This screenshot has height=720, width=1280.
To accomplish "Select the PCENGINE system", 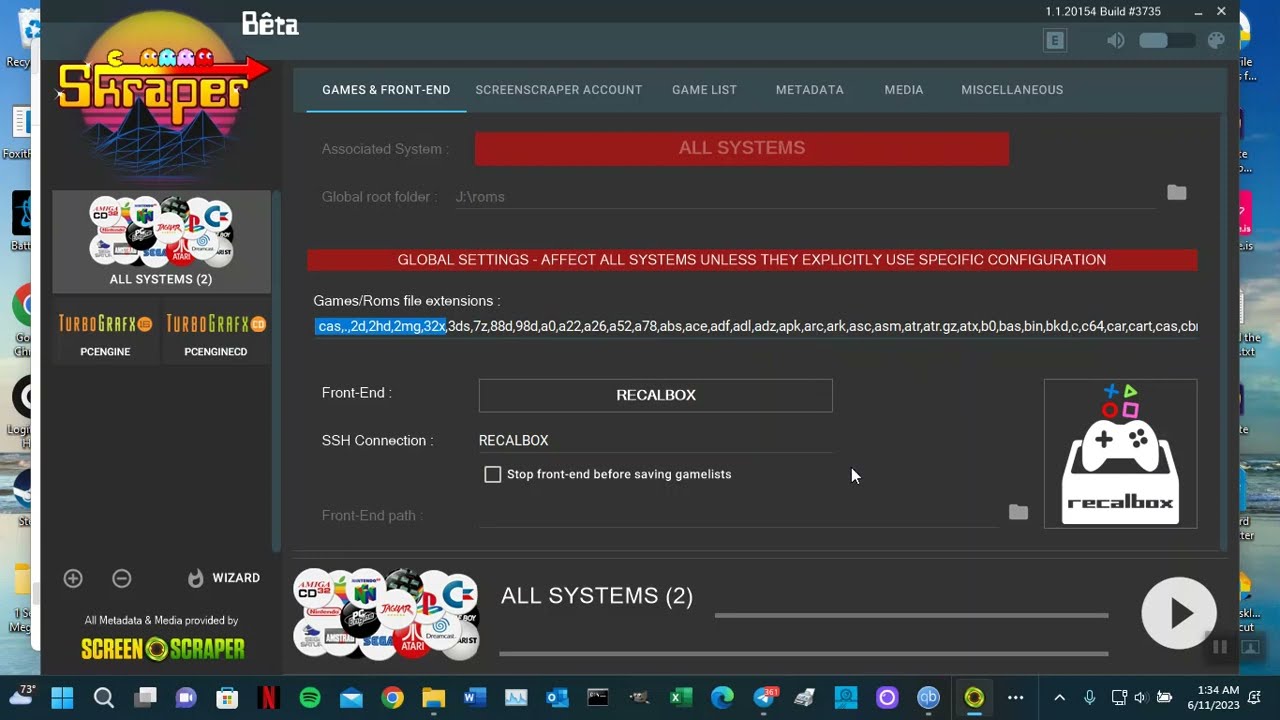I will tap(105, 333).
